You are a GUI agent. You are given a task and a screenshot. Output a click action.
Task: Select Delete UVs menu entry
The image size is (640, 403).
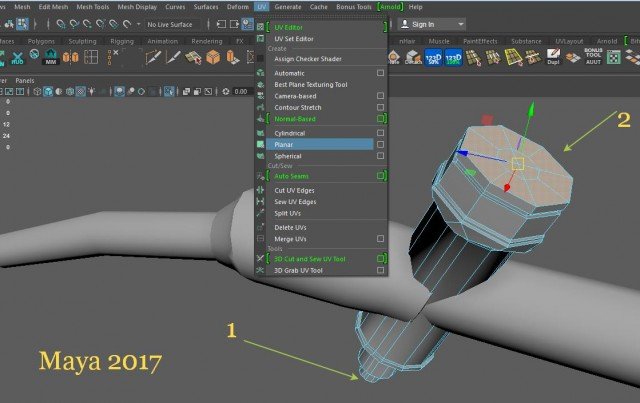coord(290,227)
